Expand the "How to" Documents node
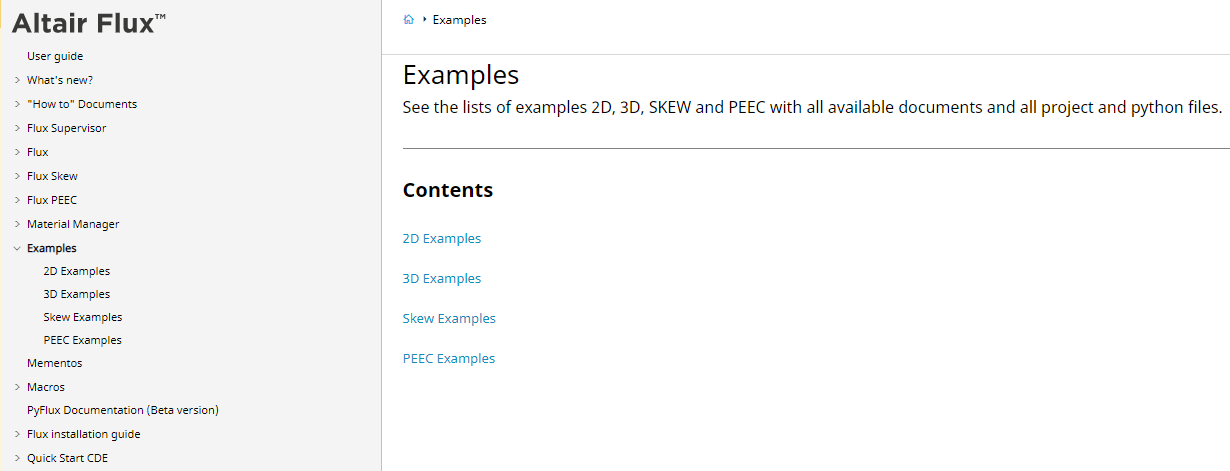The image size is (1230, 471). 17,104
